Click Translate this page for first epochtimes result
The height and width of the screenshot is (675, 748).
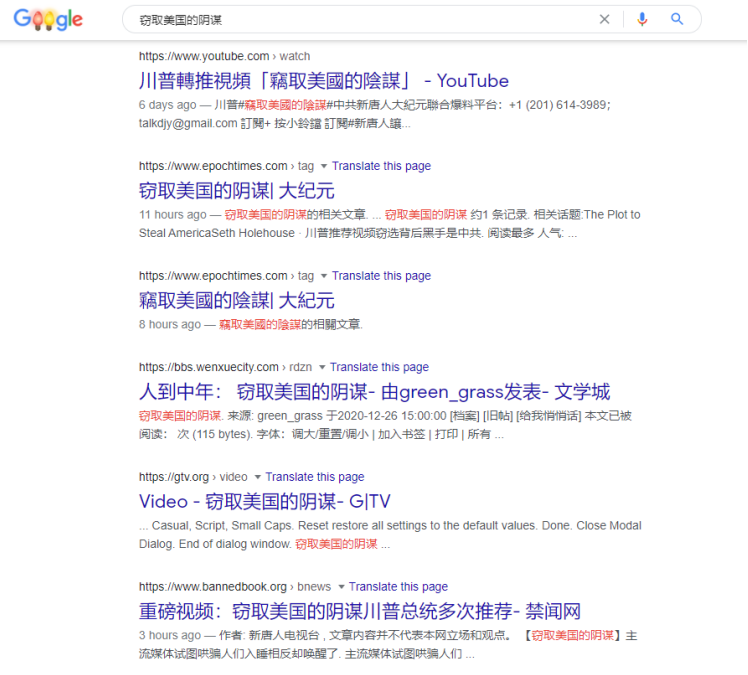pos(381,166)
